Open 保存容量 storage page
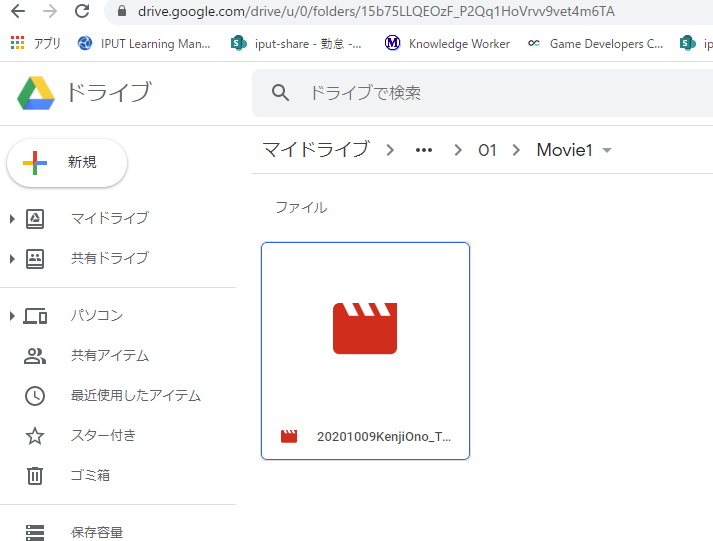Screen dimensions: 713x541 click(97, 533)
